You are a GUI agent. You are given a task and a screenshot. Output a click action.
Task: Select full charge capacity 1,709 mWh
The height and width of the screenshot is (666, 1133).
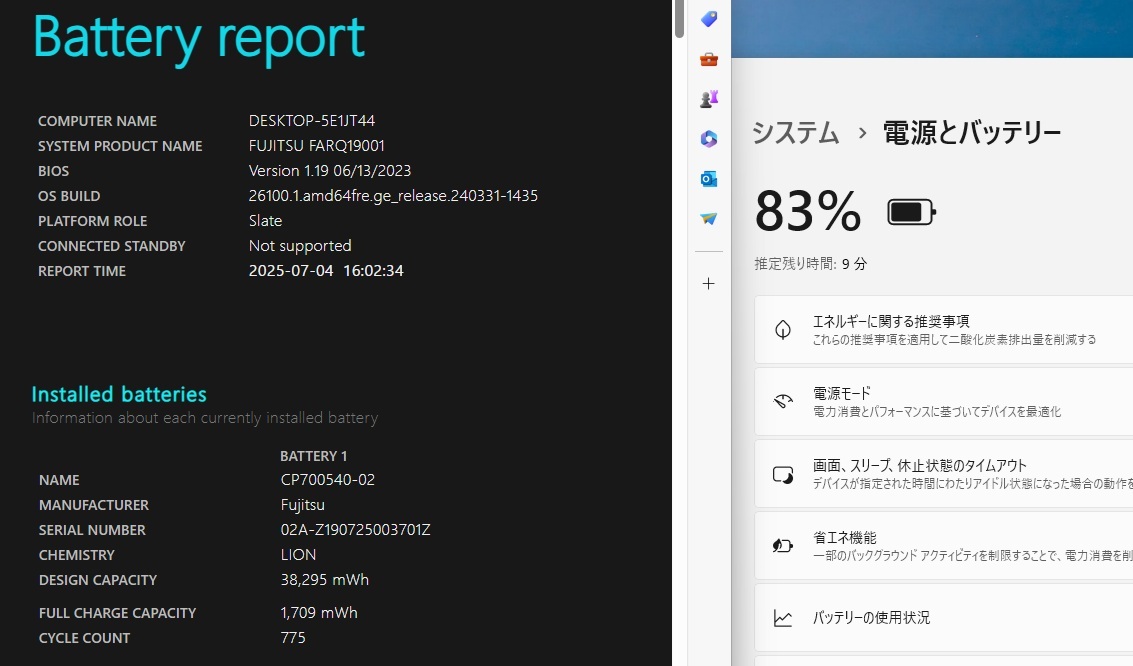[319, 613]
